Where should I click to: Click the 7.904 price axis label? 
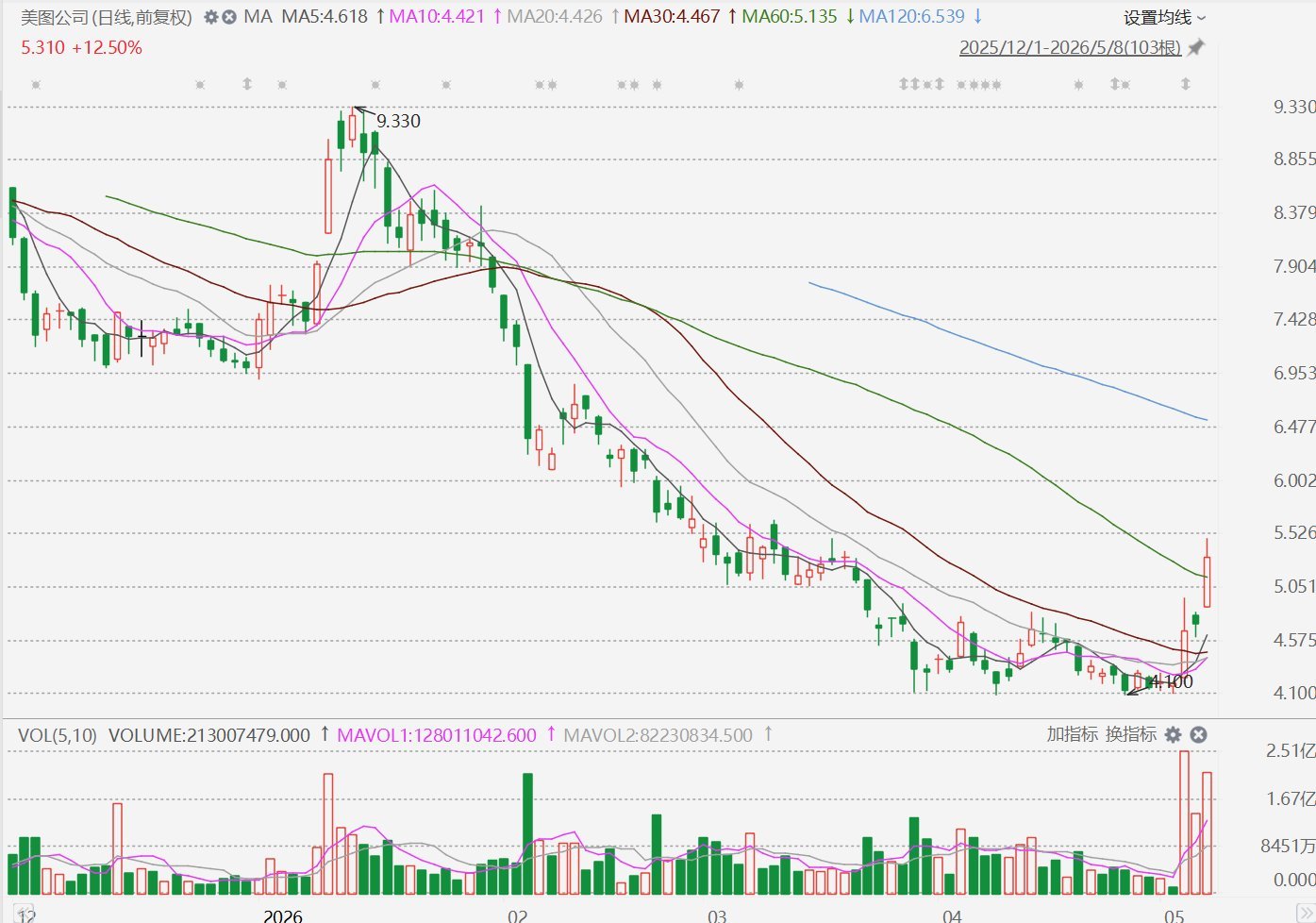[x=1294, y=266]
